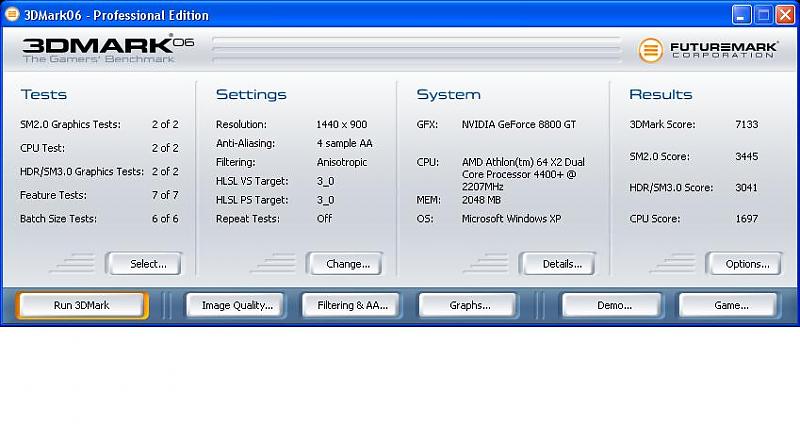Click the Anisotropic filtering value
The image size is (800, 424).
tap(342, 162)
